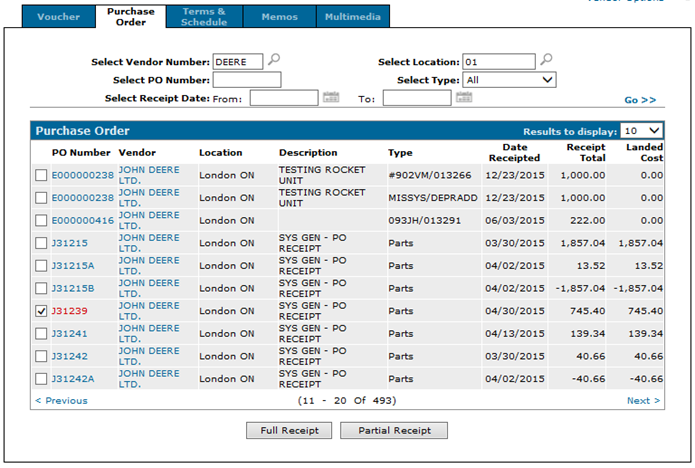Screen dimensions: 695x468
Task: Switch to the Memos tab
Action: click(280, 17)
